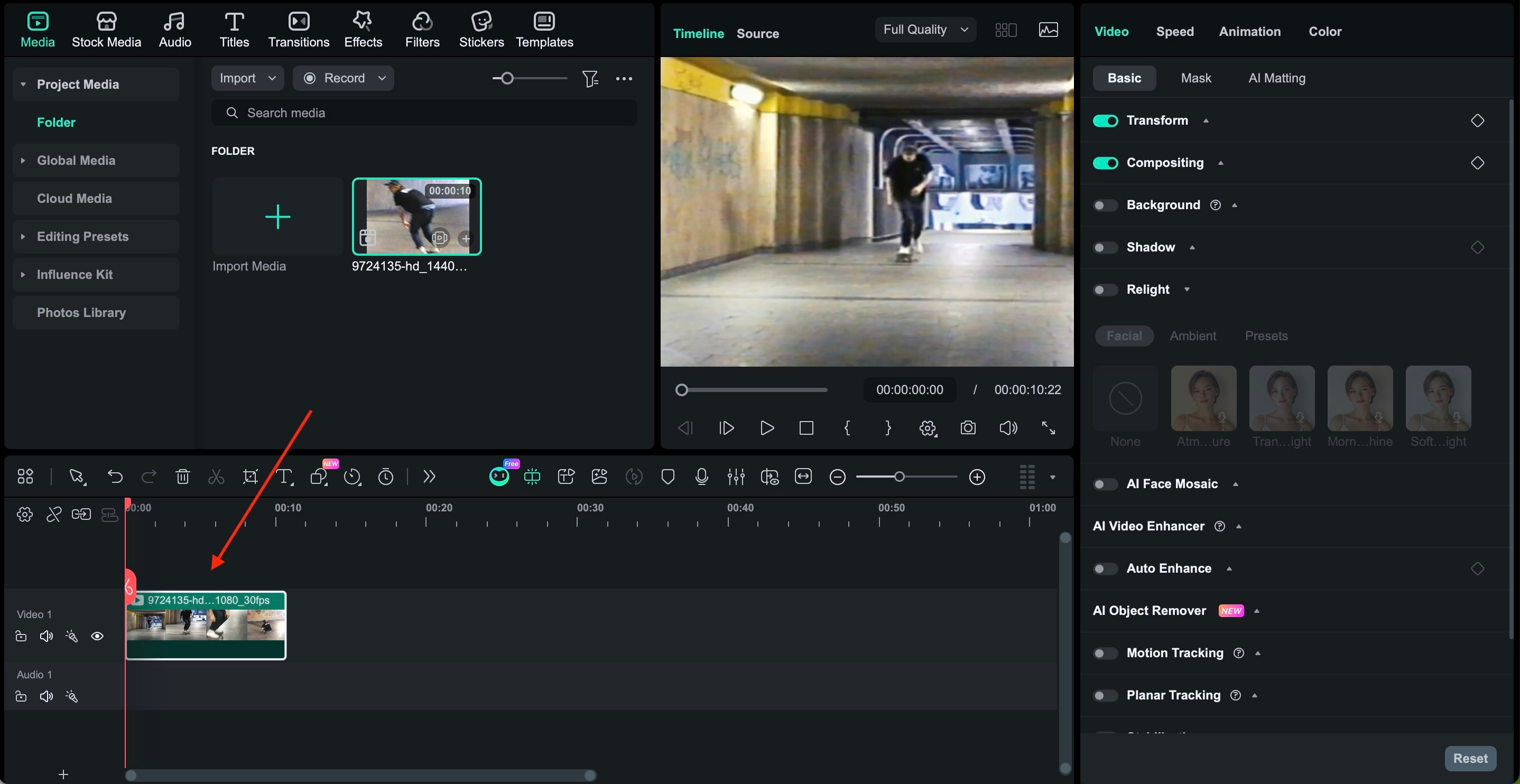This screenshot has height=784, width=1520.
Task: Hide Video 1 track with eye icon
Action: (x=97, y=636)
